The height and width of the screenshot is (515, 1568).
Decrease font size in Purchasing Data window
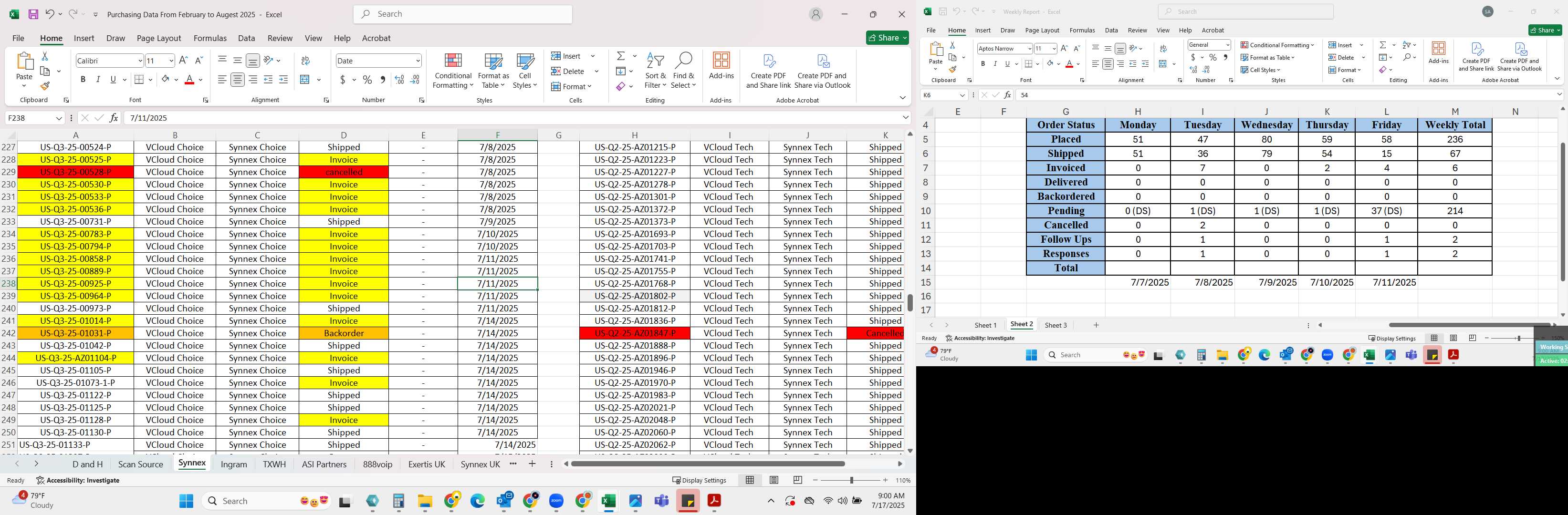click(199, 60)
